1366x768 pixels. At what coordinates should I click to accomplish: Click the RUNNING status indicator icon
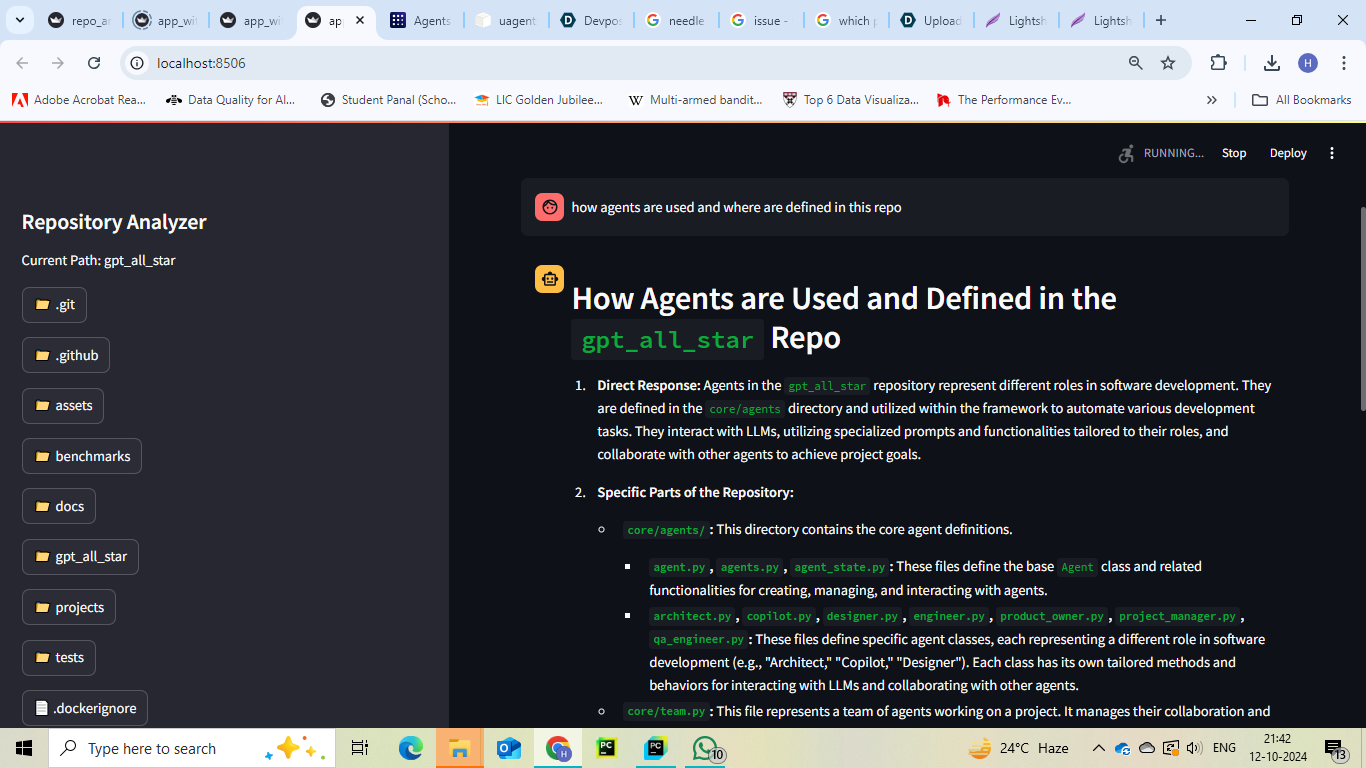tap(1127, 153)
